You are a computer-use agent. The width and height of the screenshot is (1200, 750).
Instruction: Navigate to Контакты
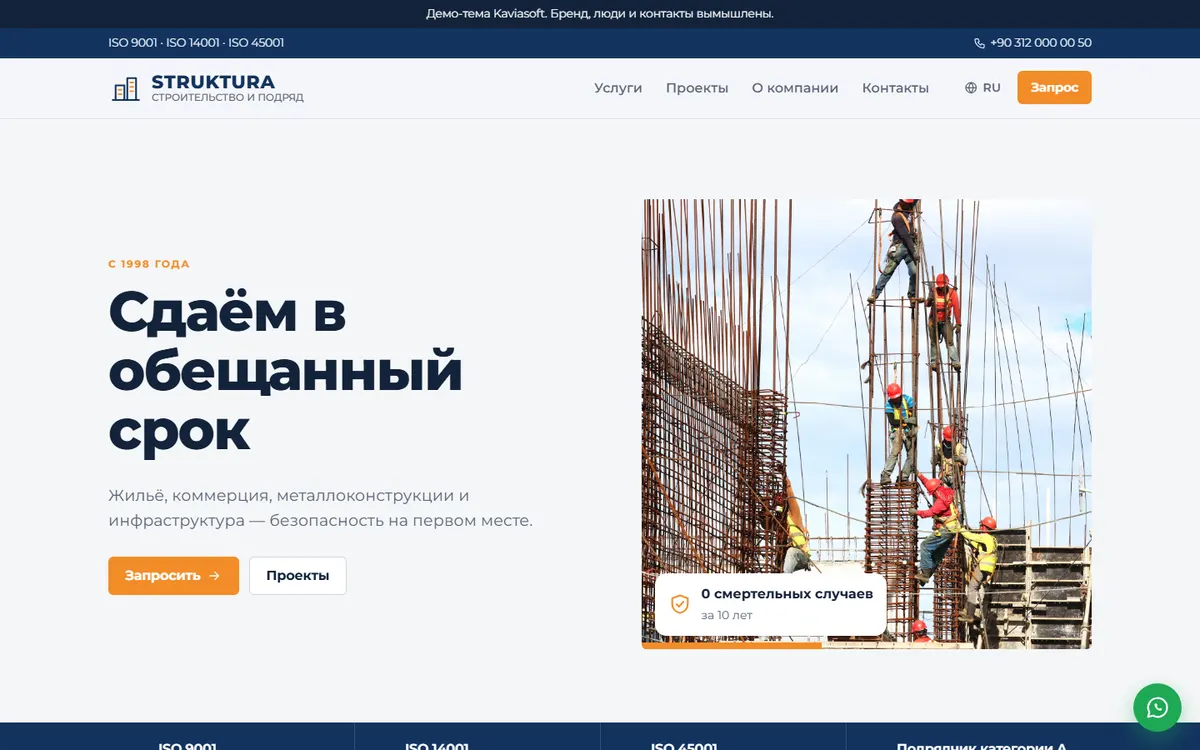[x=895, y=88]
